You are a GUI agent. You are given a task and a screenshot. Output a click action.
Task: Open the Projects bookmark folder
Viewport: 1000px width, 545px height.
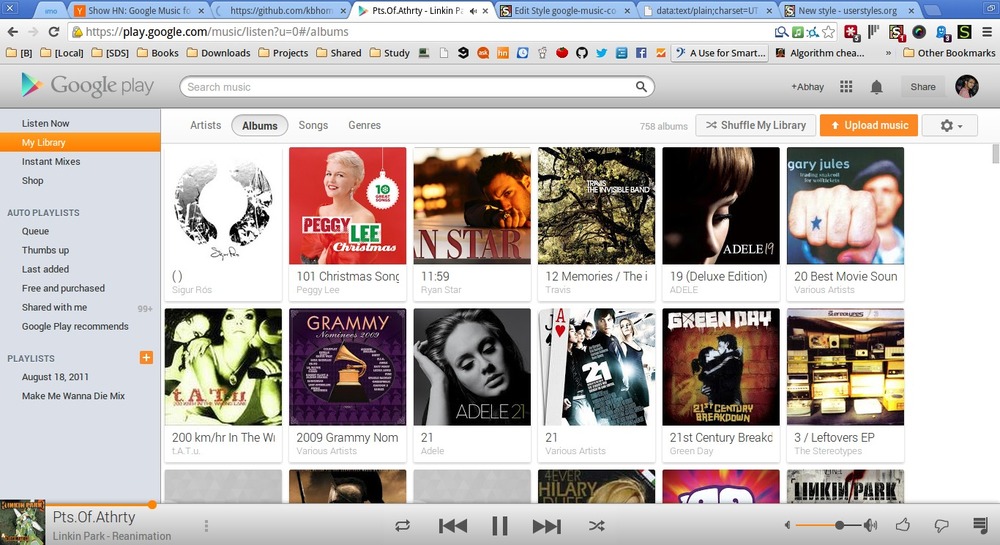[283, 53]
